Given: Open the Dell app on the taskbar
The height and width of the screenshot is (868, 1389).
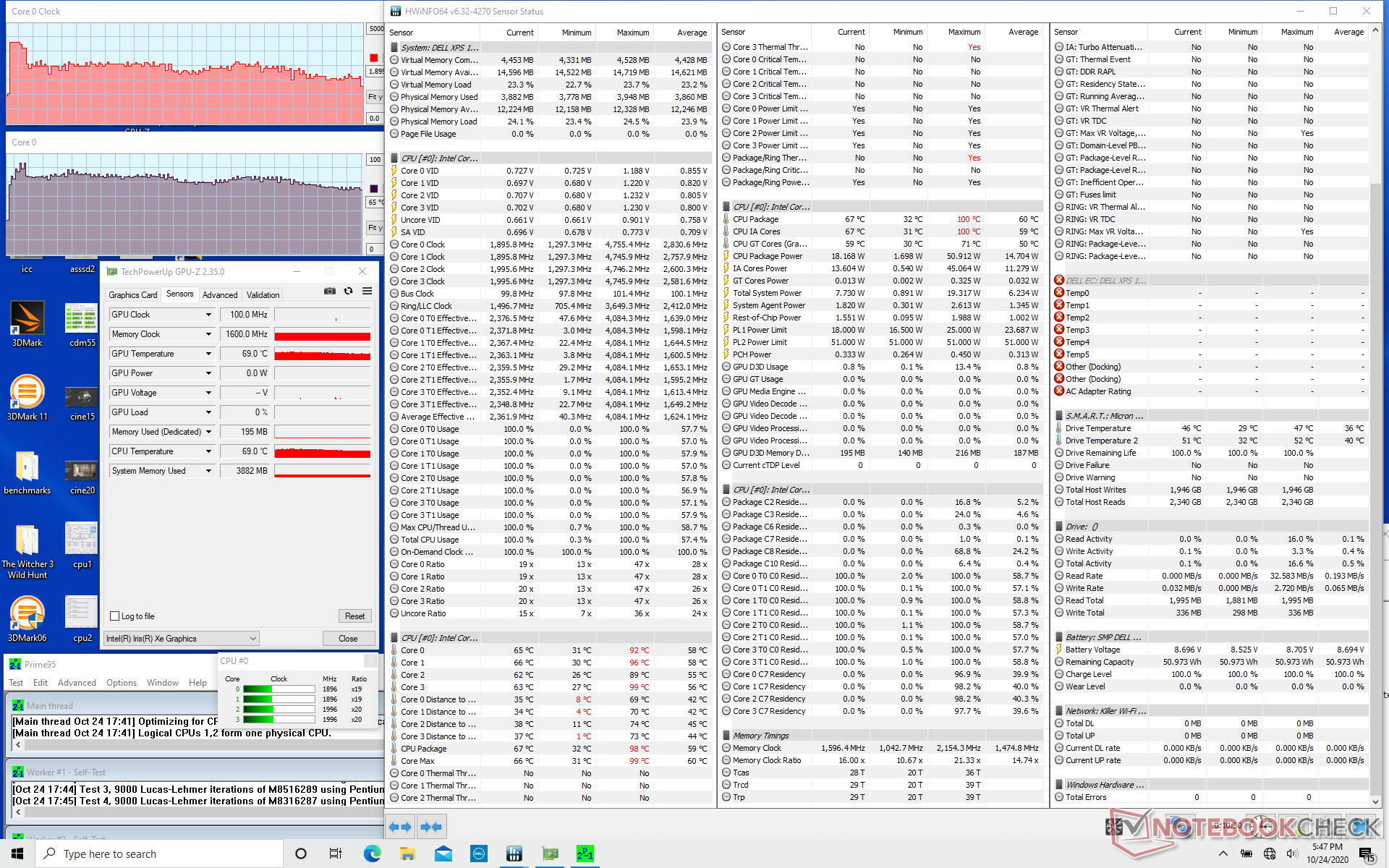Looking at the screenshot, I should click(x=478, y=854).
